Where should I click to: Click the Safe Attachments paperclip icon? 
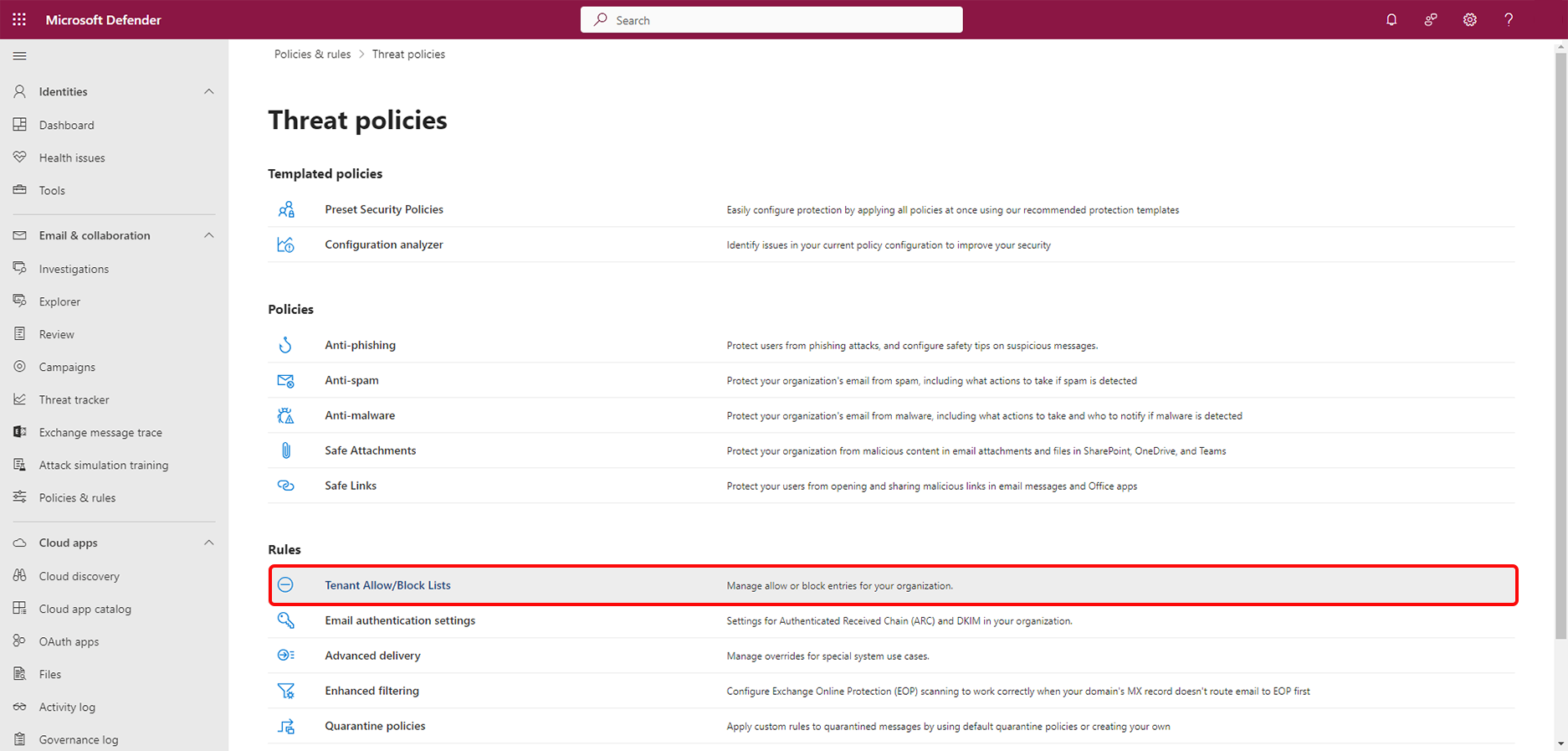click(285, 450)
